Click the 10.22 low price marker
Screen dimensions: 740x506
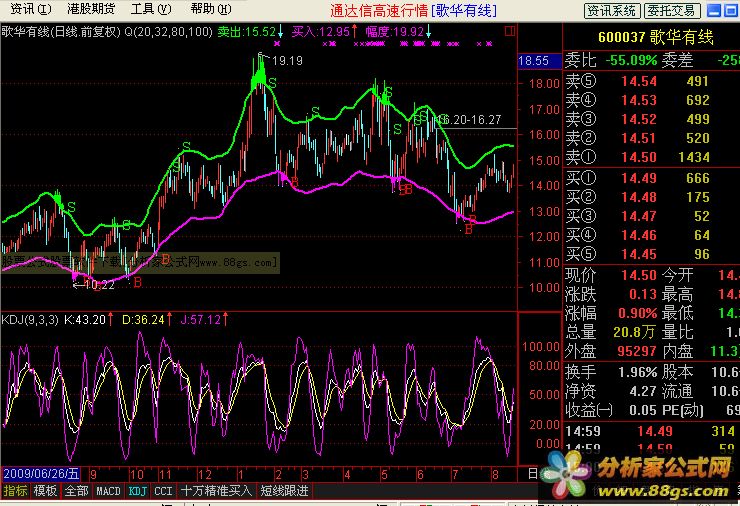coord(100,285)
